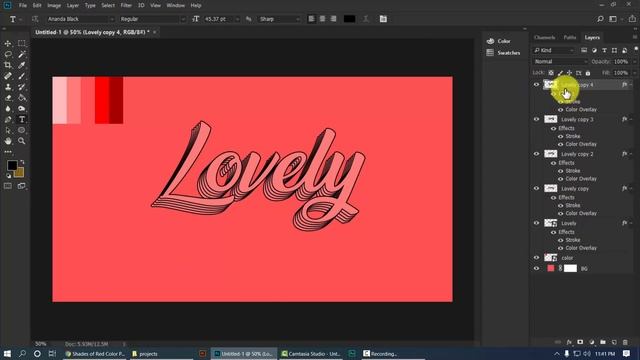
Task: Hide the Lovely copy layer
Action: tap(536, 188)
